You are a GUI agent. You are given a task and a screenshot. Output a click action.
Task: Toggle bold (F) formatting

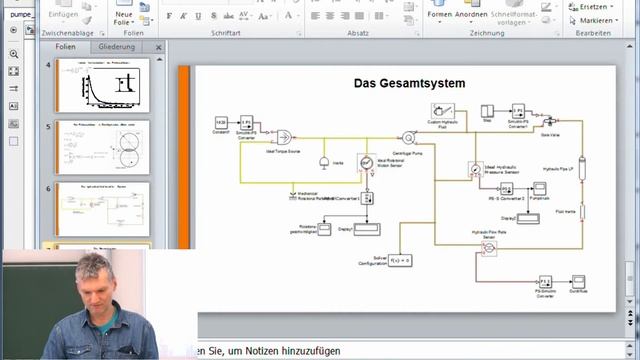tap(169, 16)
